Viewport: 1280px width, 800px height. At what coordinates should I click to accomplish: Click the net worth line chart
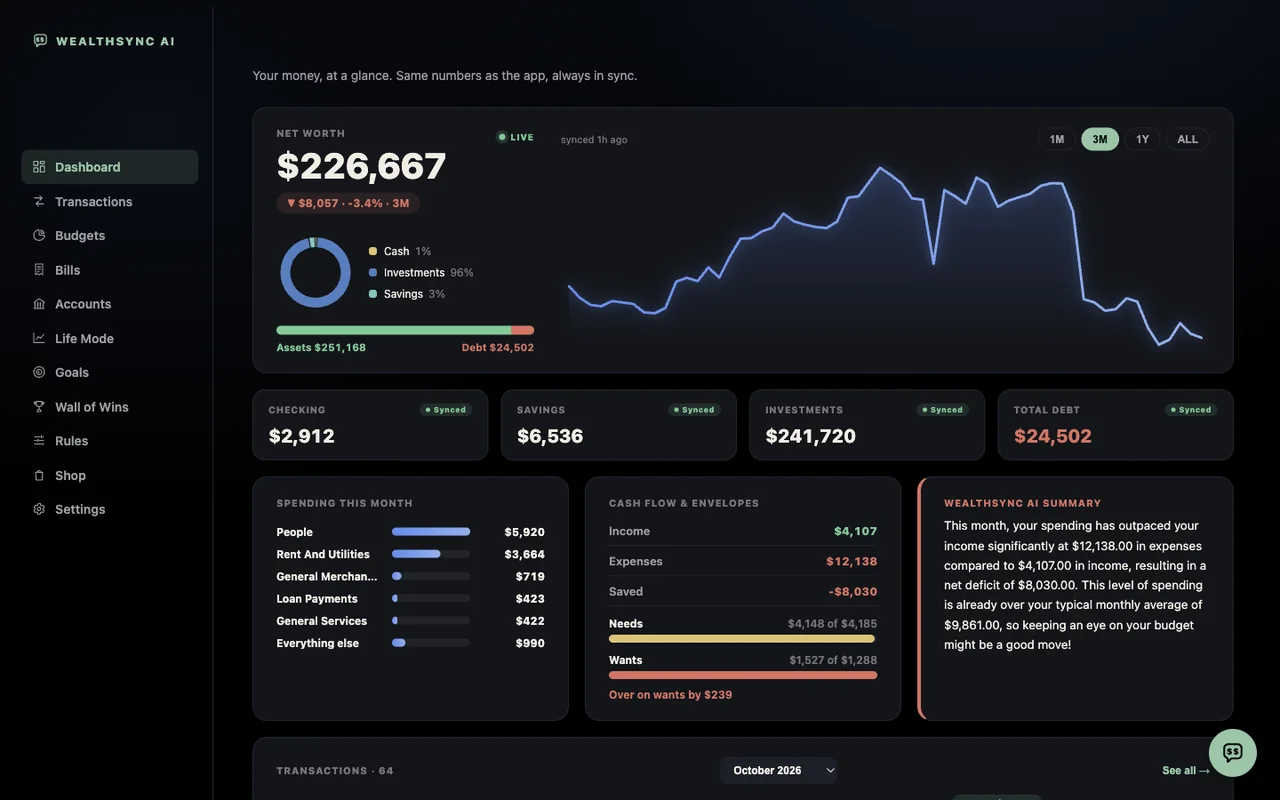pos(885,257)
